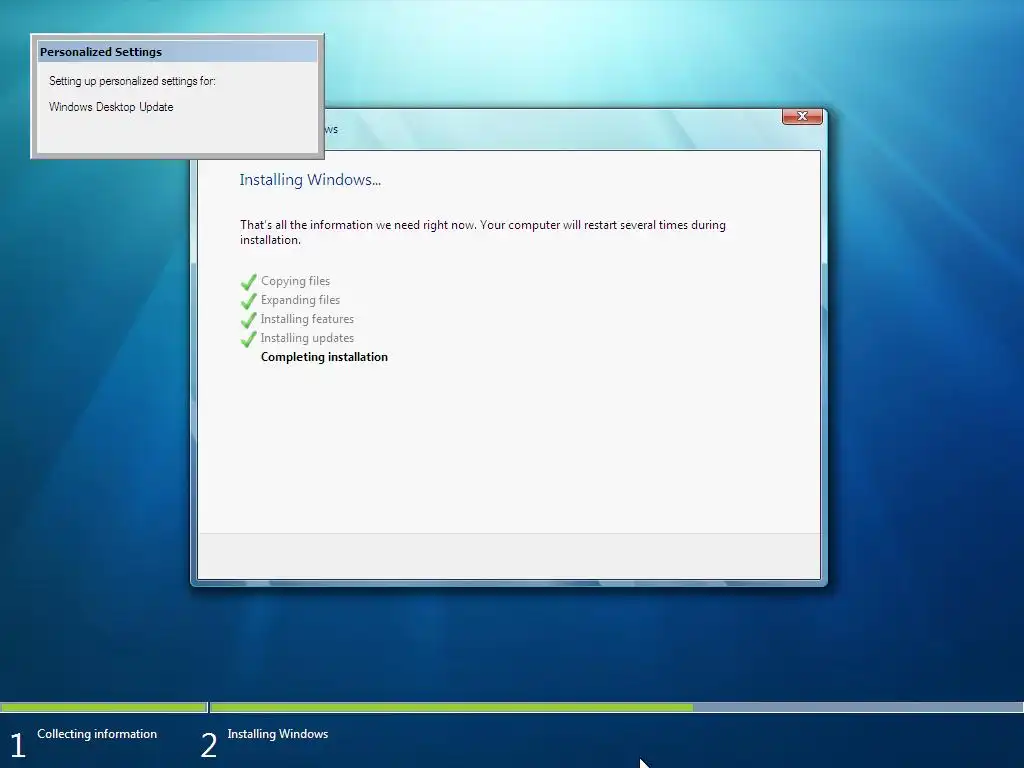Select the Installing updates step text
The height and width of the screenshot is (768, 1024).
click(307, 338)
